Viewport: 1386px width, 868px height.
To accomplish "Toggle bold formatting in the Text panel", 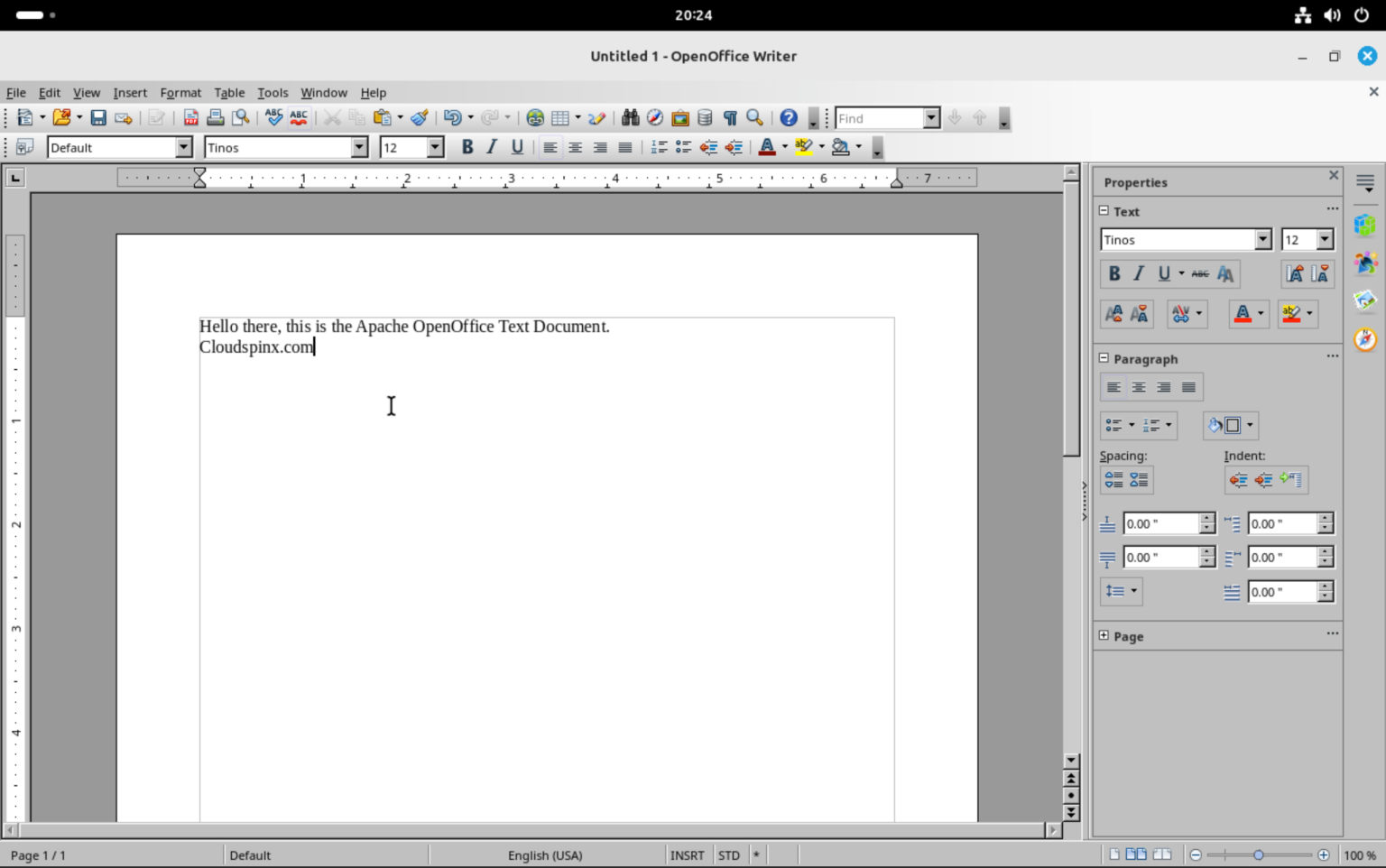I will 1114,273.
